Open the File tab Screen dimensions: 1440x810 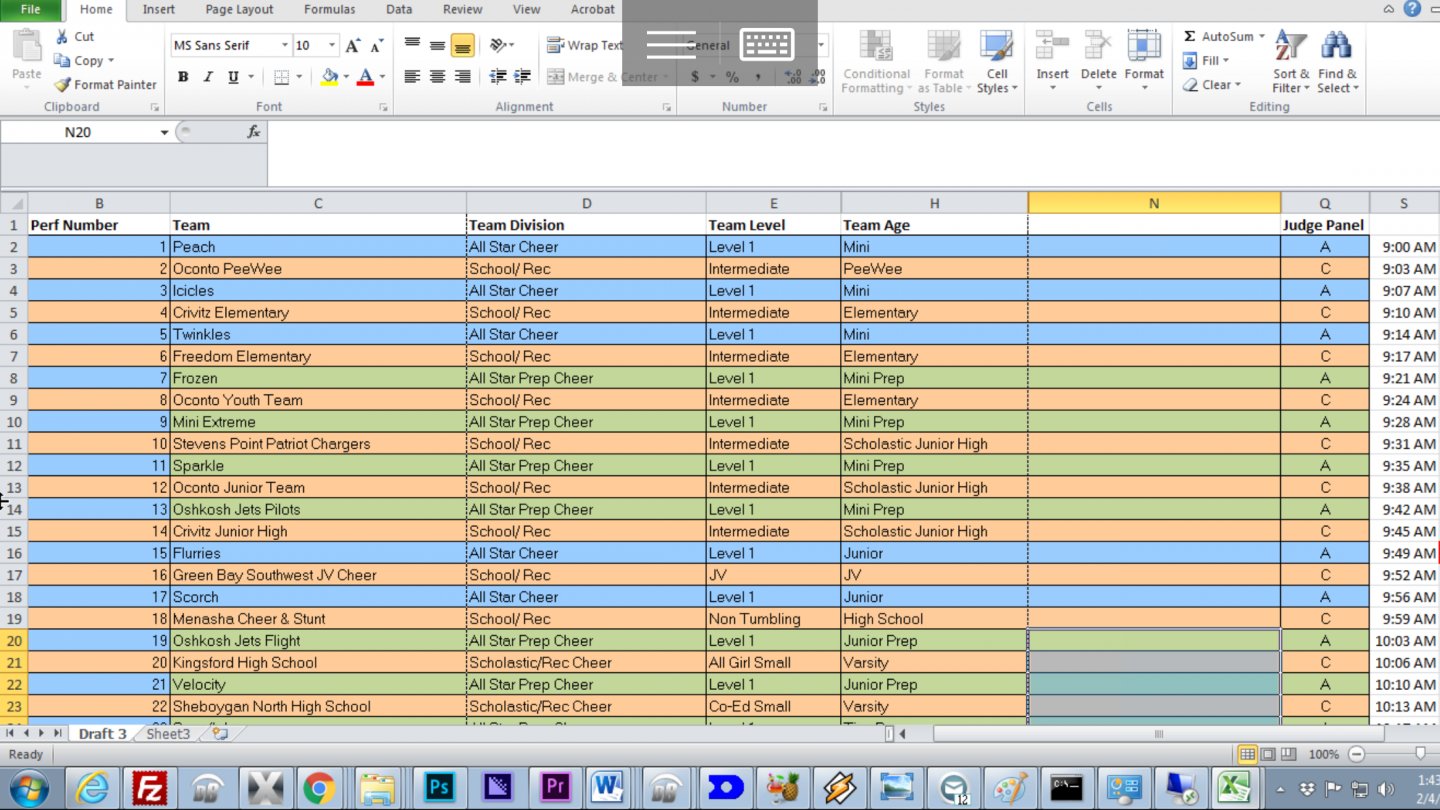pyautogui.click(x=31, y=10)
